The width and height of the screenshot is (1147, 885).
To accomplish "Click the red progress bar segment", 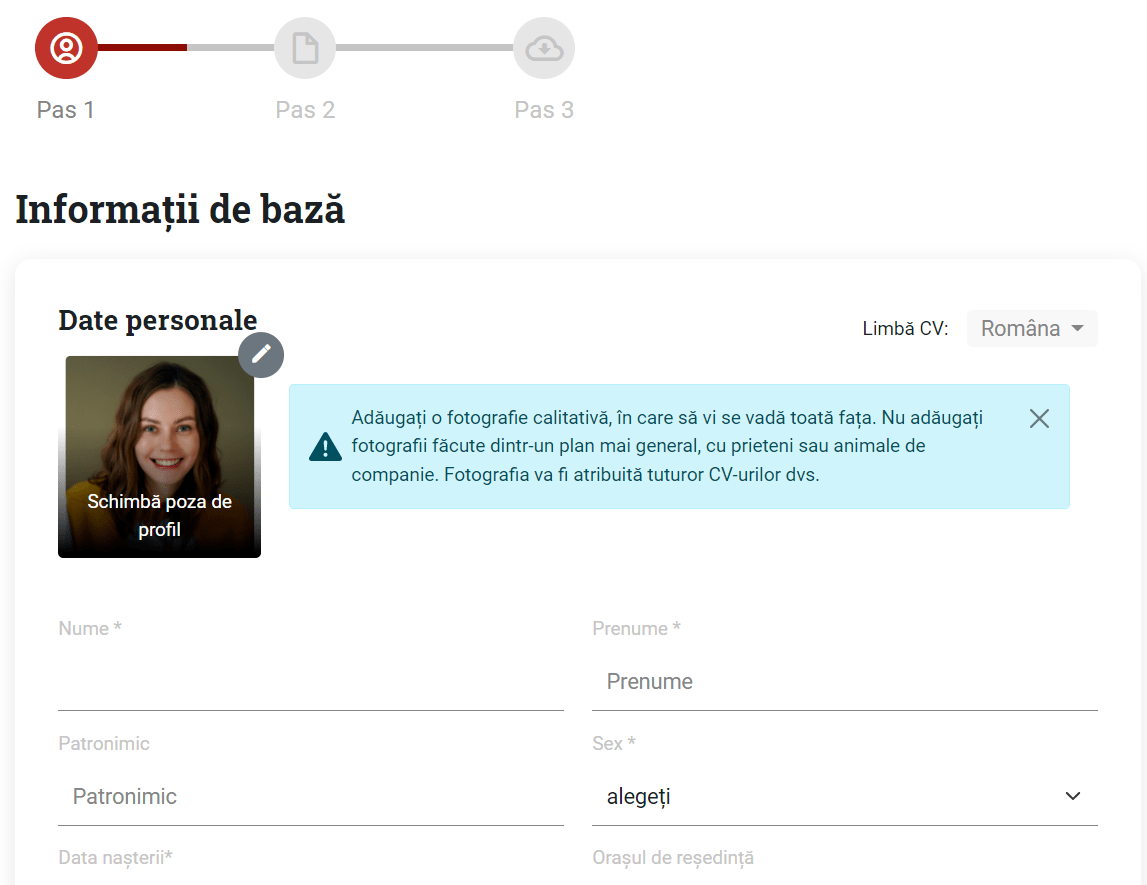I will [142, 48].
